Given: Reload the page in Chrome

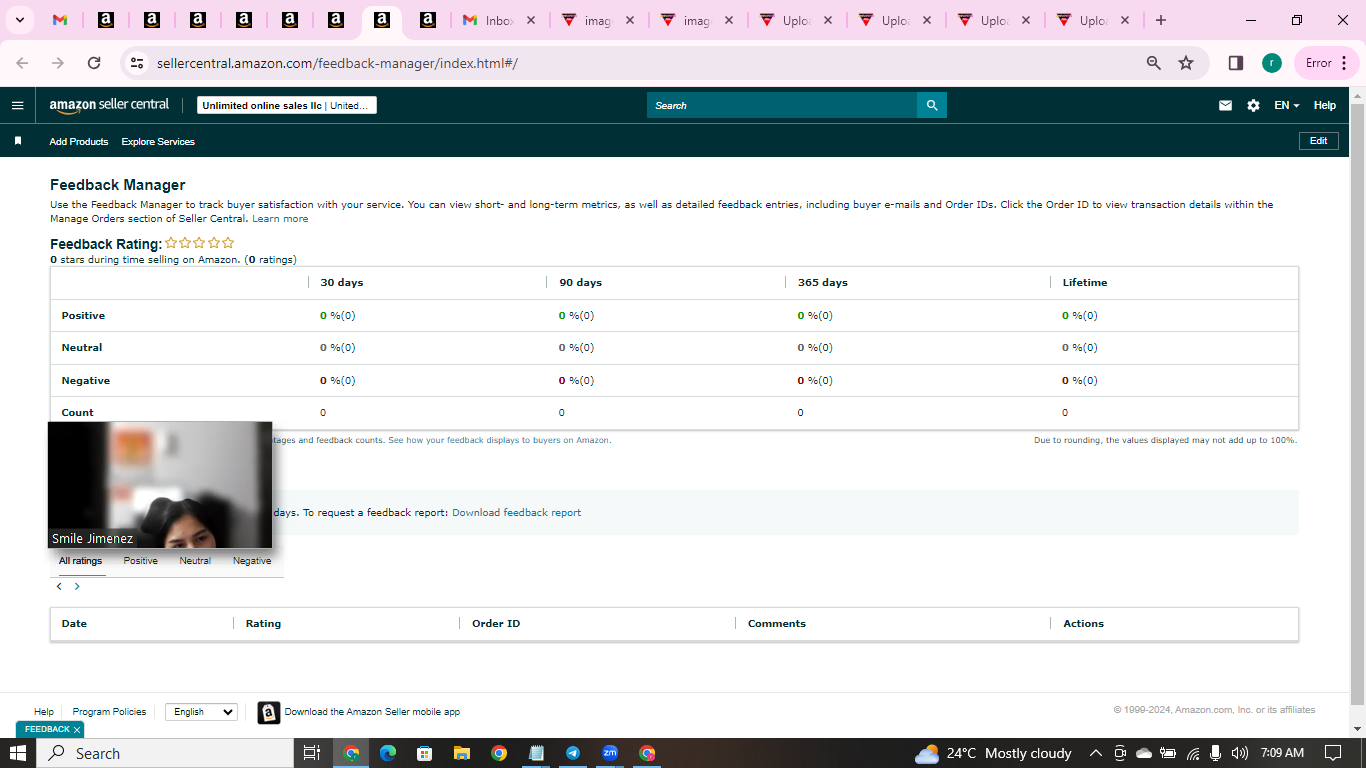Looking at the screenshot, I should pos(94,63).
